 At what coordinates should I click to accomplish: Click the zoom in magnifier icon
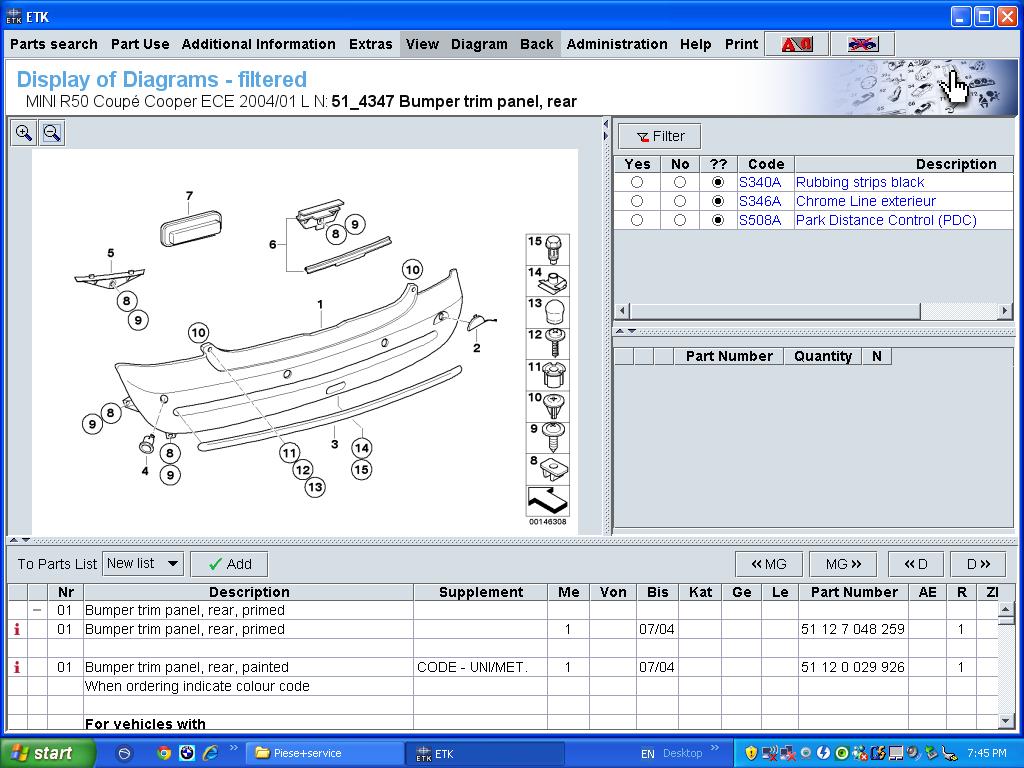tap(24, 133)
